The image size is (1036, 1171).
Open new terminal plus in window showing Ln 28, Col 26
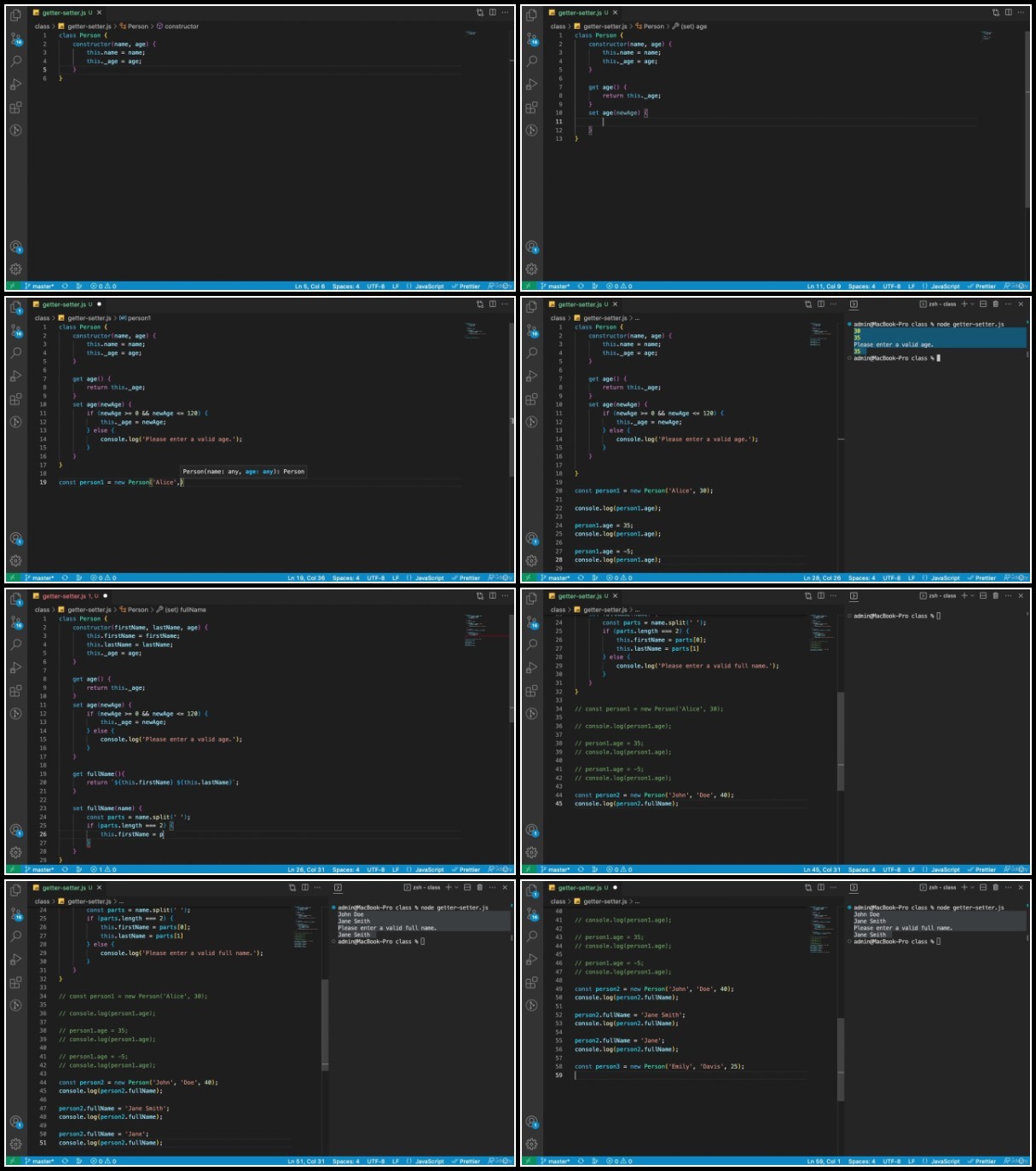coord(964,304)
